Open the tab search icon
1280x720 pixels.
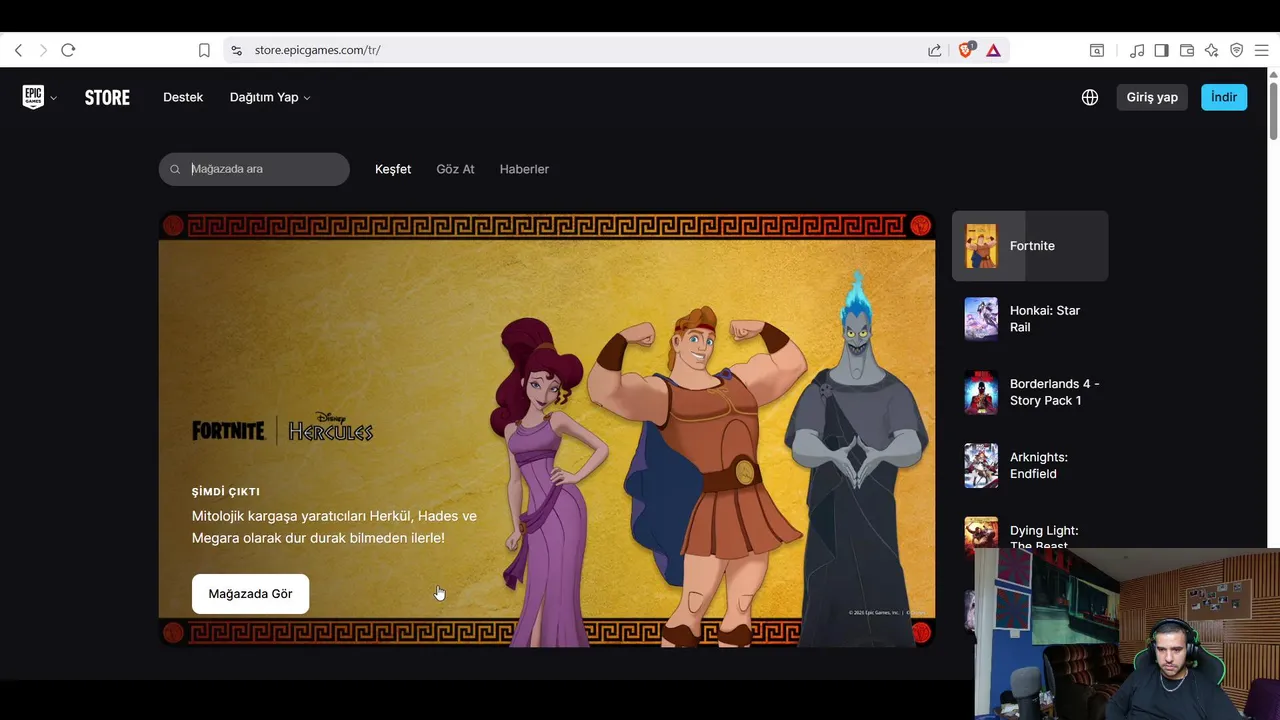coord(1097,50)
